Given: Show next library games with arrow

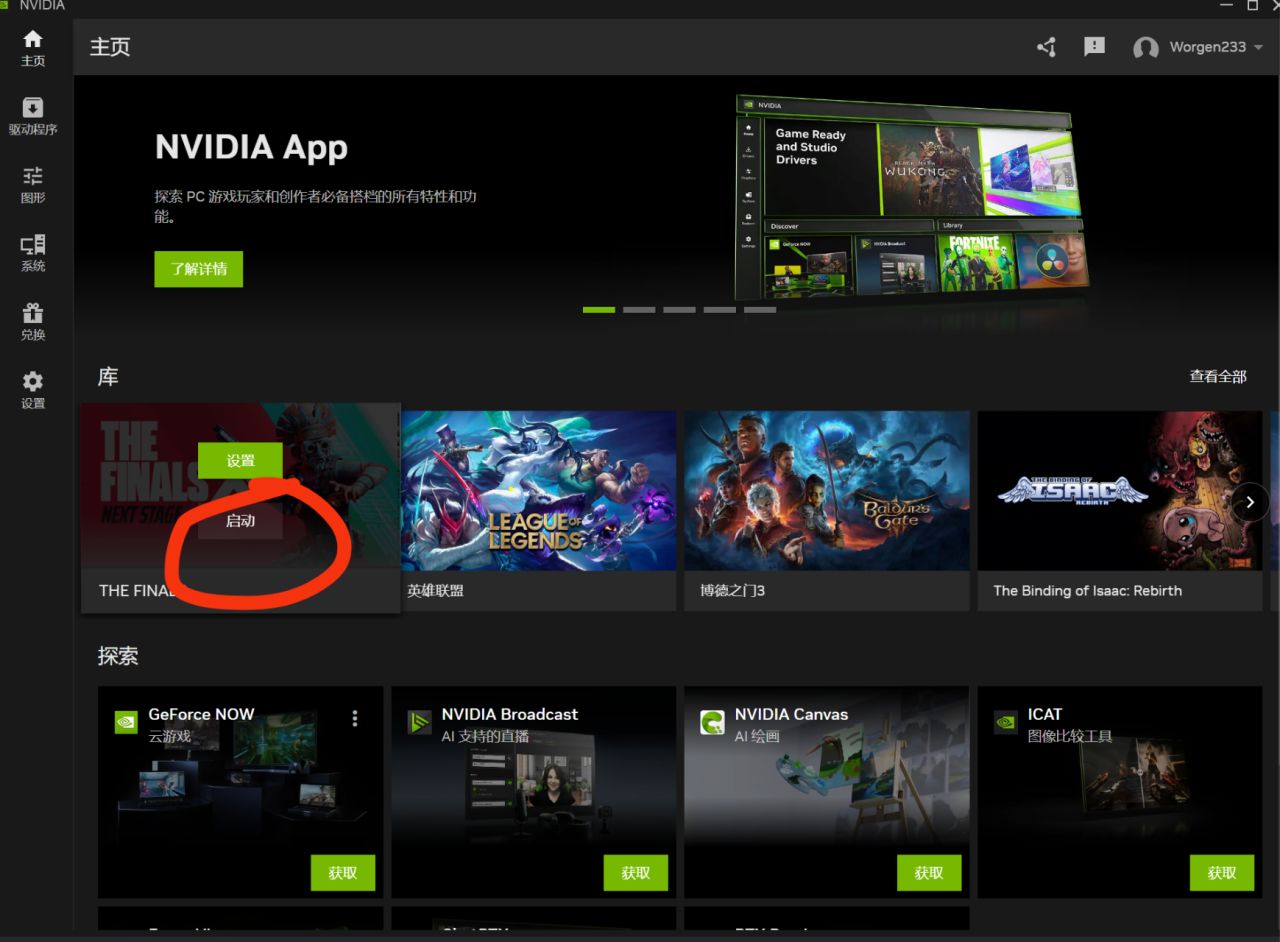Looking at the screenshot, I should pyautogui.click(x=1250, y=503).
